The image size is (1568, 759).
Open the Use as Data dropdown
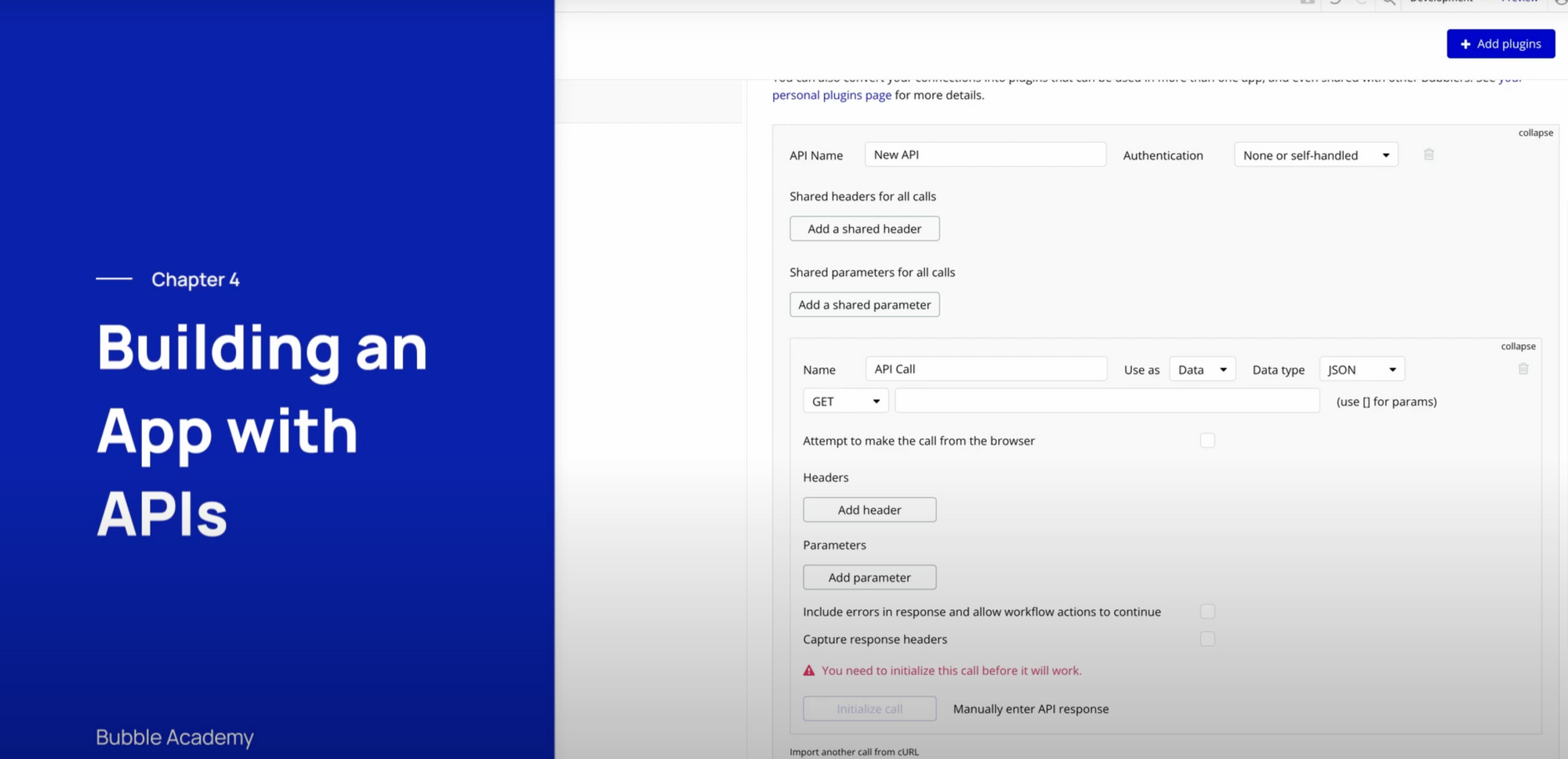point(1202,369)
